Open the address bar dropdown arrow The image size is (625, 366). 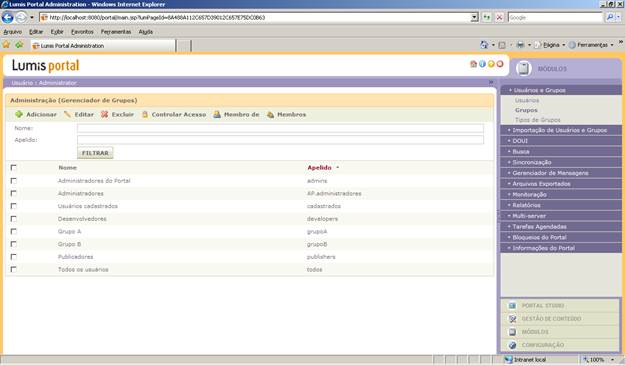474,18
